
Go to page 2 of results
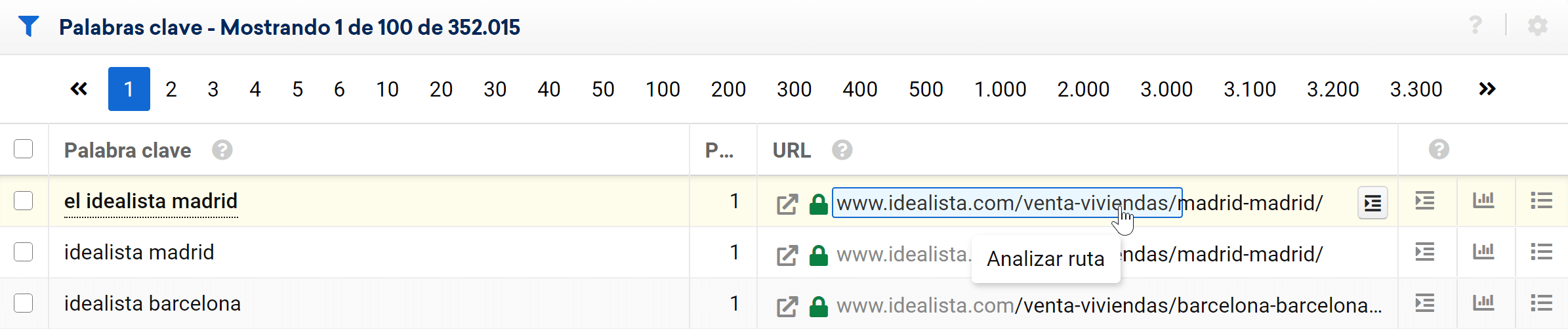(171, 89)
